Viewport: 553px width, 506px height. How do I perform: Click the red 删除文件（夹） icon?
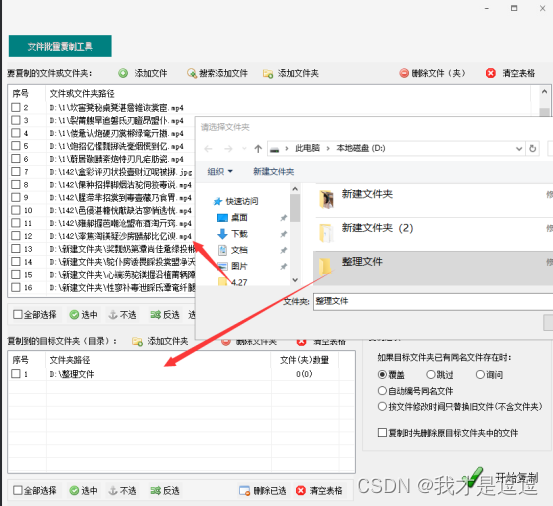[404, 73]
